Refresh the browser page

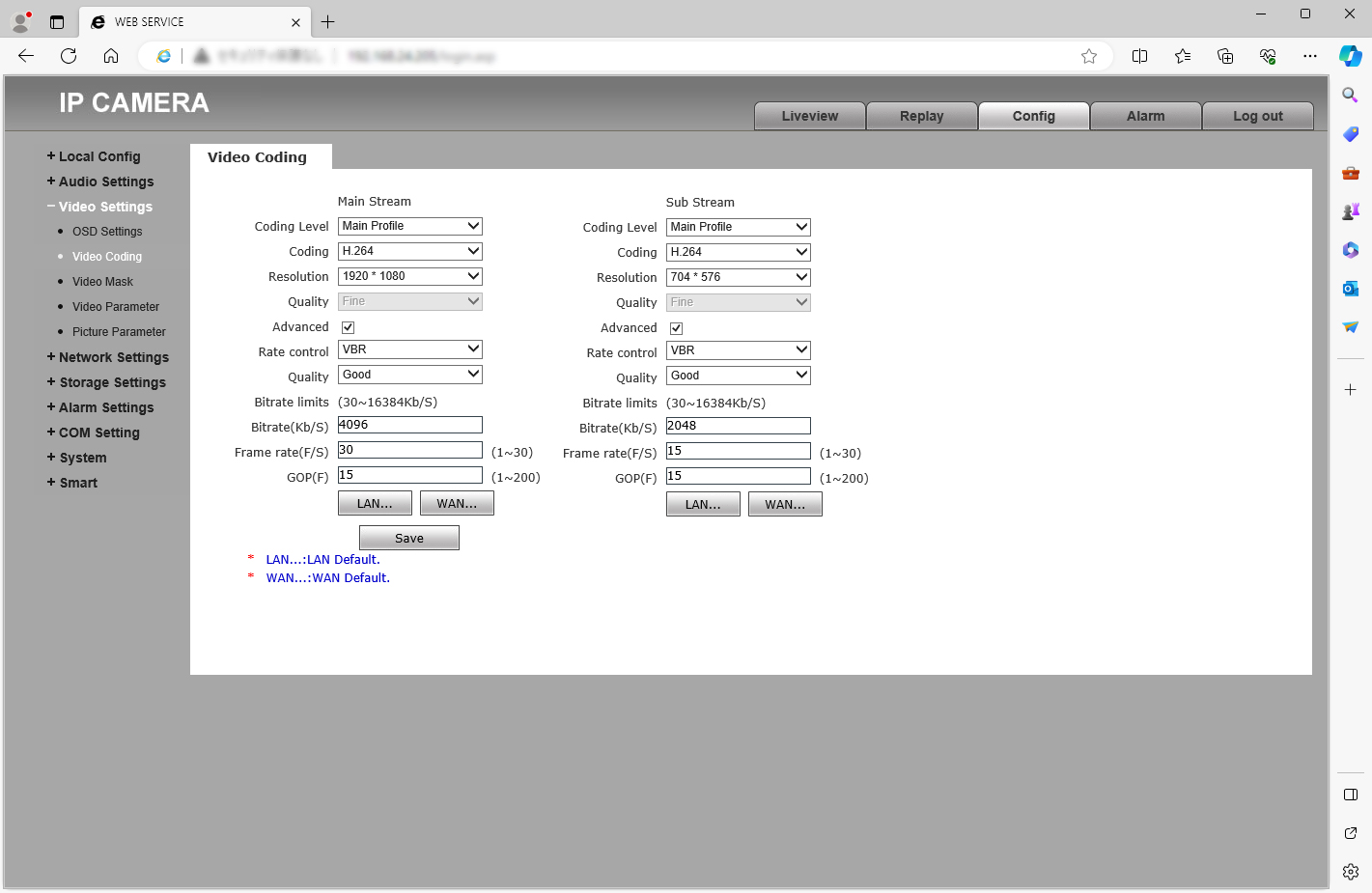coord(69,56)
